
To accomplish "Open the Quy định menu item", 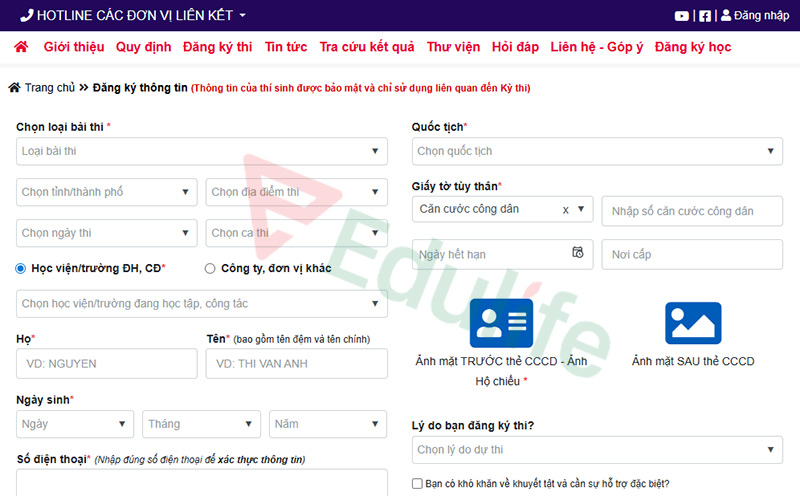I will (143, 47).
